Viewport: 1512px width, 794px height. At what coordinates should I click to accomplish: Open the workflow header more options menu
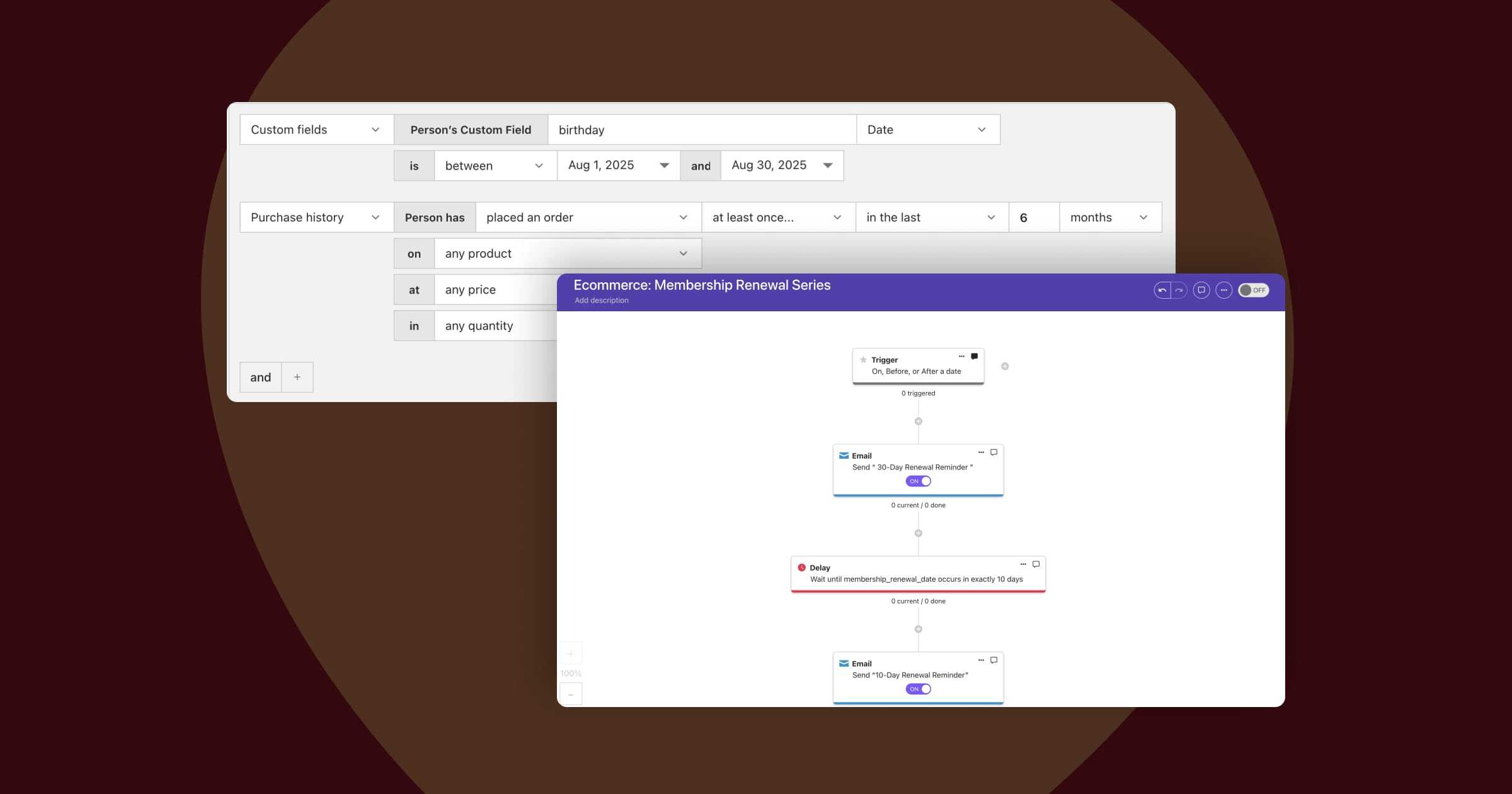pyautogui.click(x=1223, y=291)
